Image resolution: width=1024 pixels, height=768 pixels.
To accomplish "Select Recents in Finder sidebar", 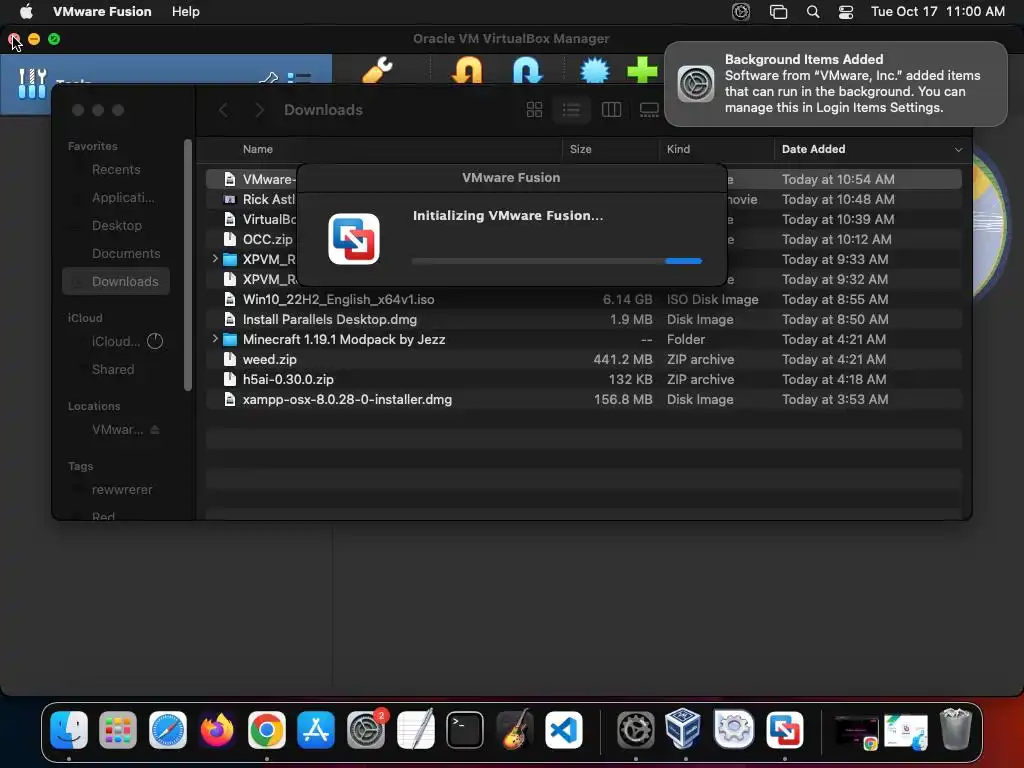I will click(x=116, y=170).
